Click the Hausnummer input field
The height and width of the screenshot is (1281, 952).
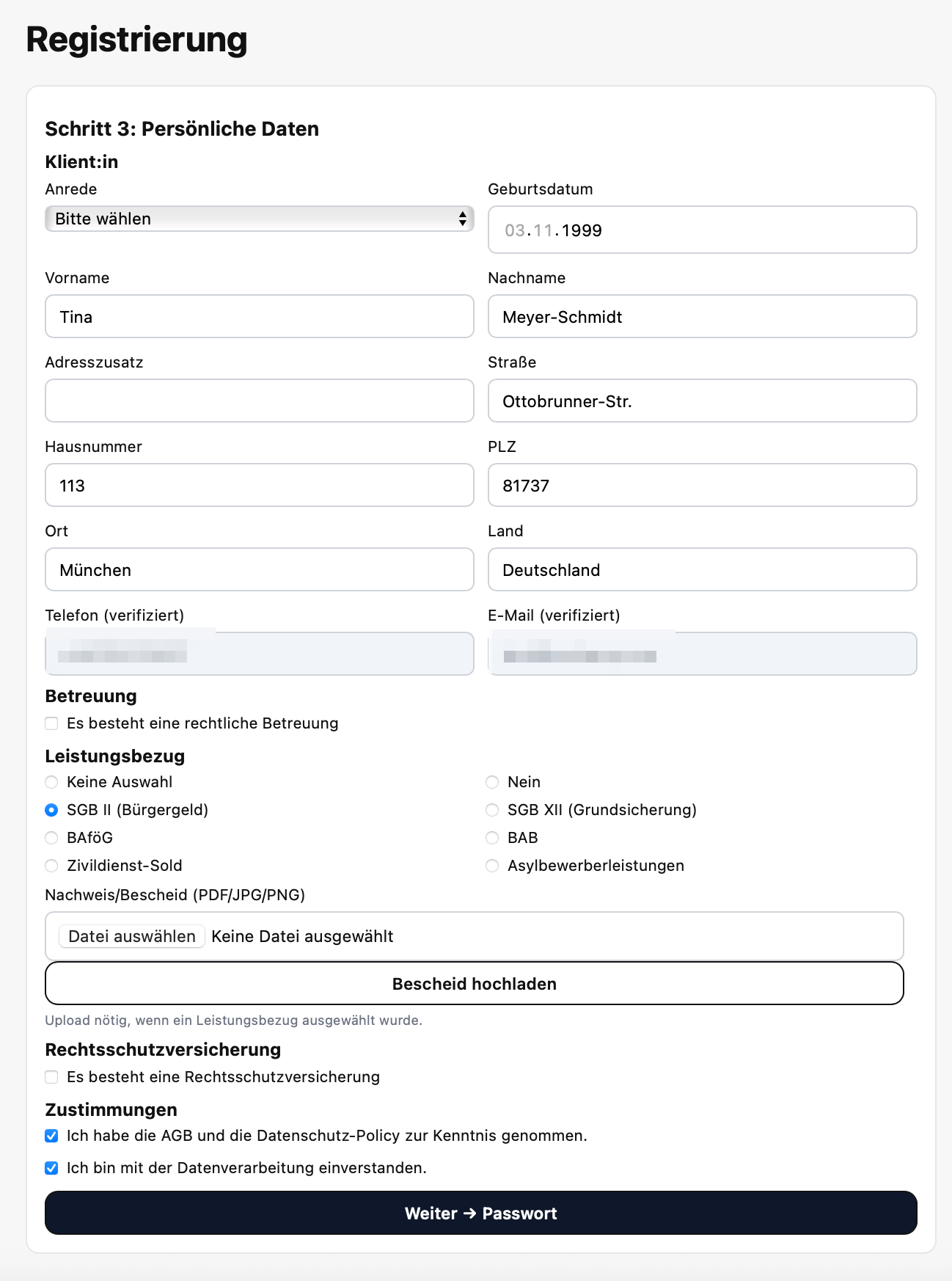(x=259, y=486)
